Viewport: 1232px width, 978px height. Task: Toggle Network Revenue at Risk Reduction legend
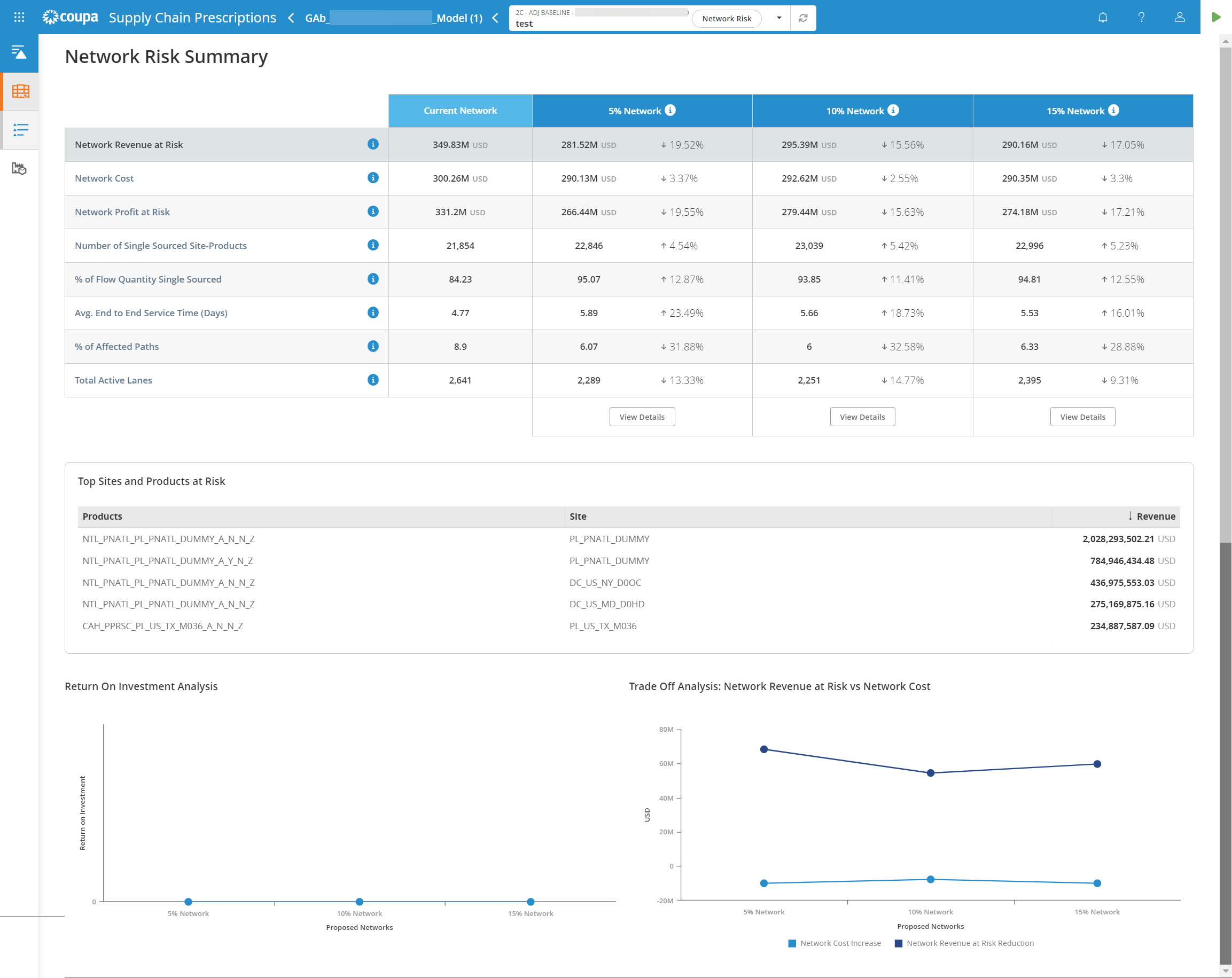(x=964, y=943)
